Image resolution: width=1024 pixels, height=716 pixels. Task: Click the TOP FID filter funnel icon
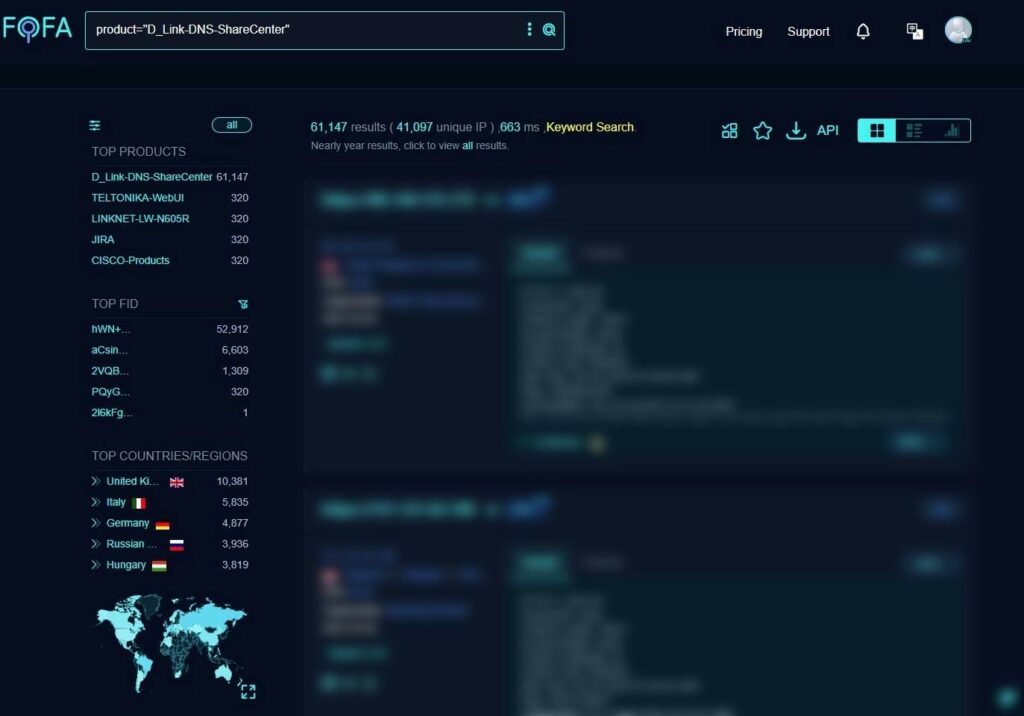tap(243, 304)
